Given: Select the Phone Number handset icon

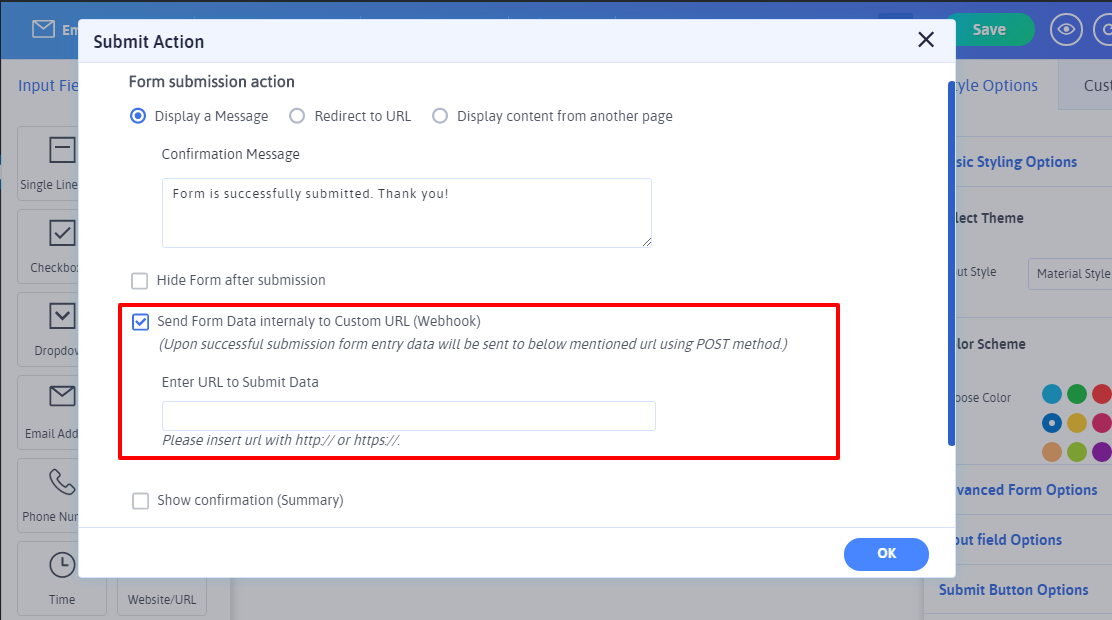Looking at the screenshot, I should [62, 482].
